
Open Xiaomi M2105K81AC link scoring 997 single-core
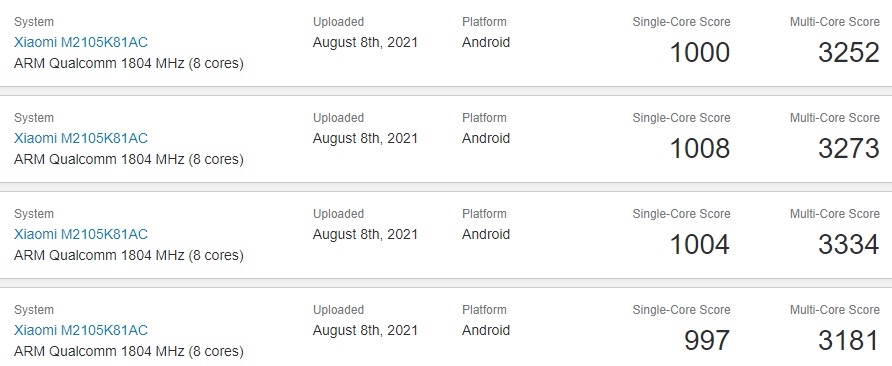click(x=81, y=330)
